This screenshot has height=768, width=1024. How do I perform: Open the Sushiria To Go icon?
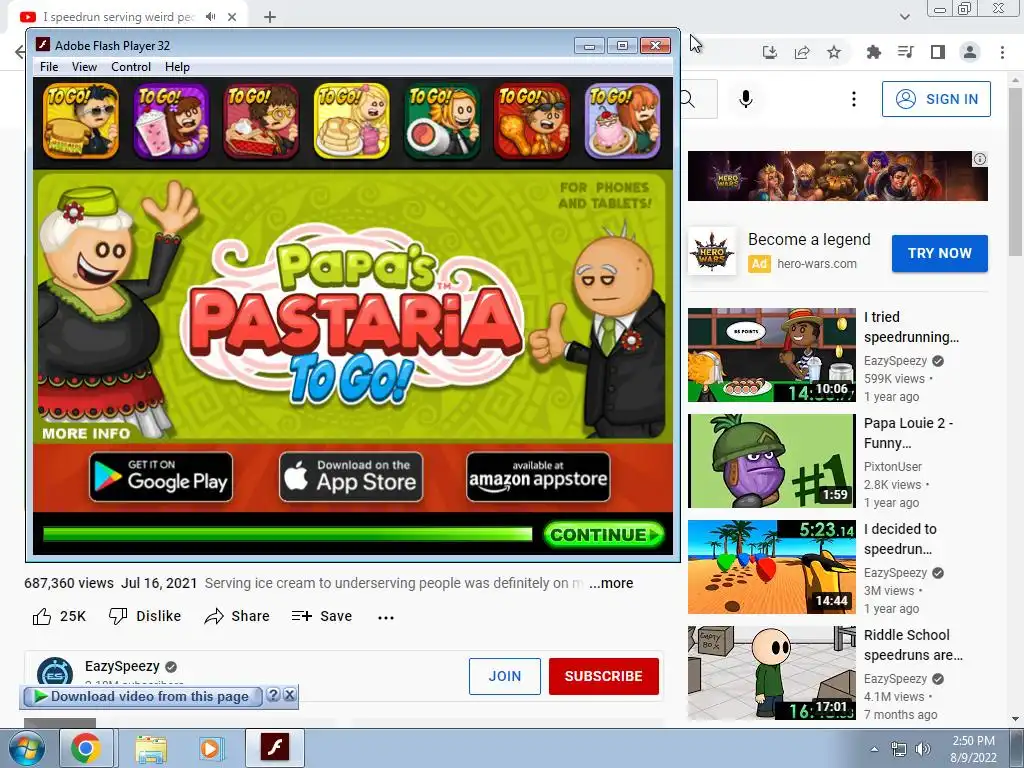442,121
